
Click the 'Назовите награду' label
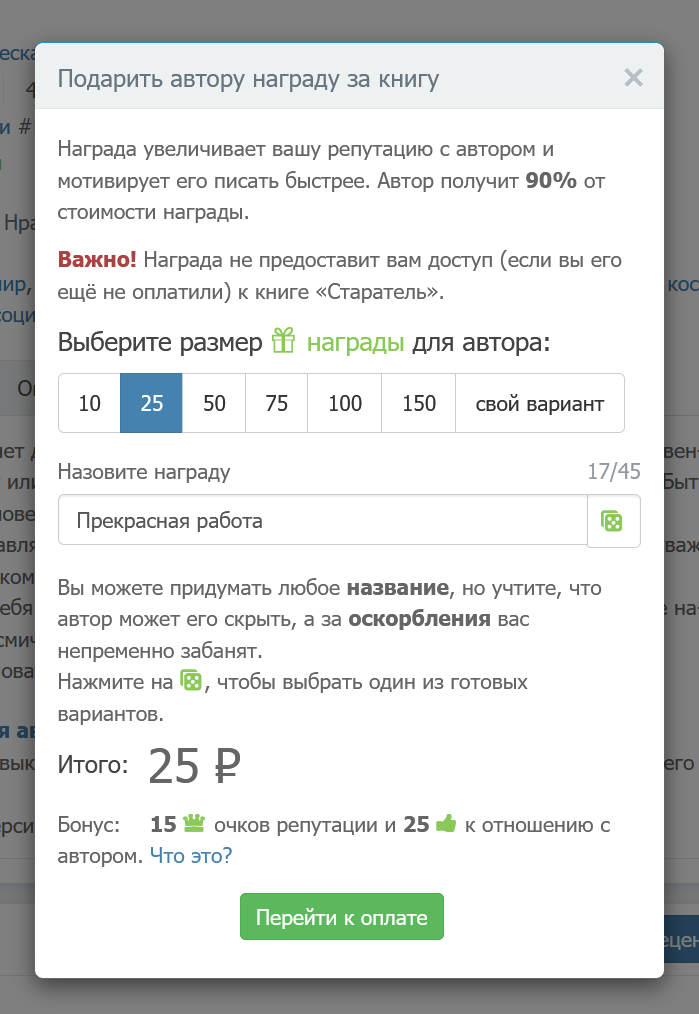144,472
